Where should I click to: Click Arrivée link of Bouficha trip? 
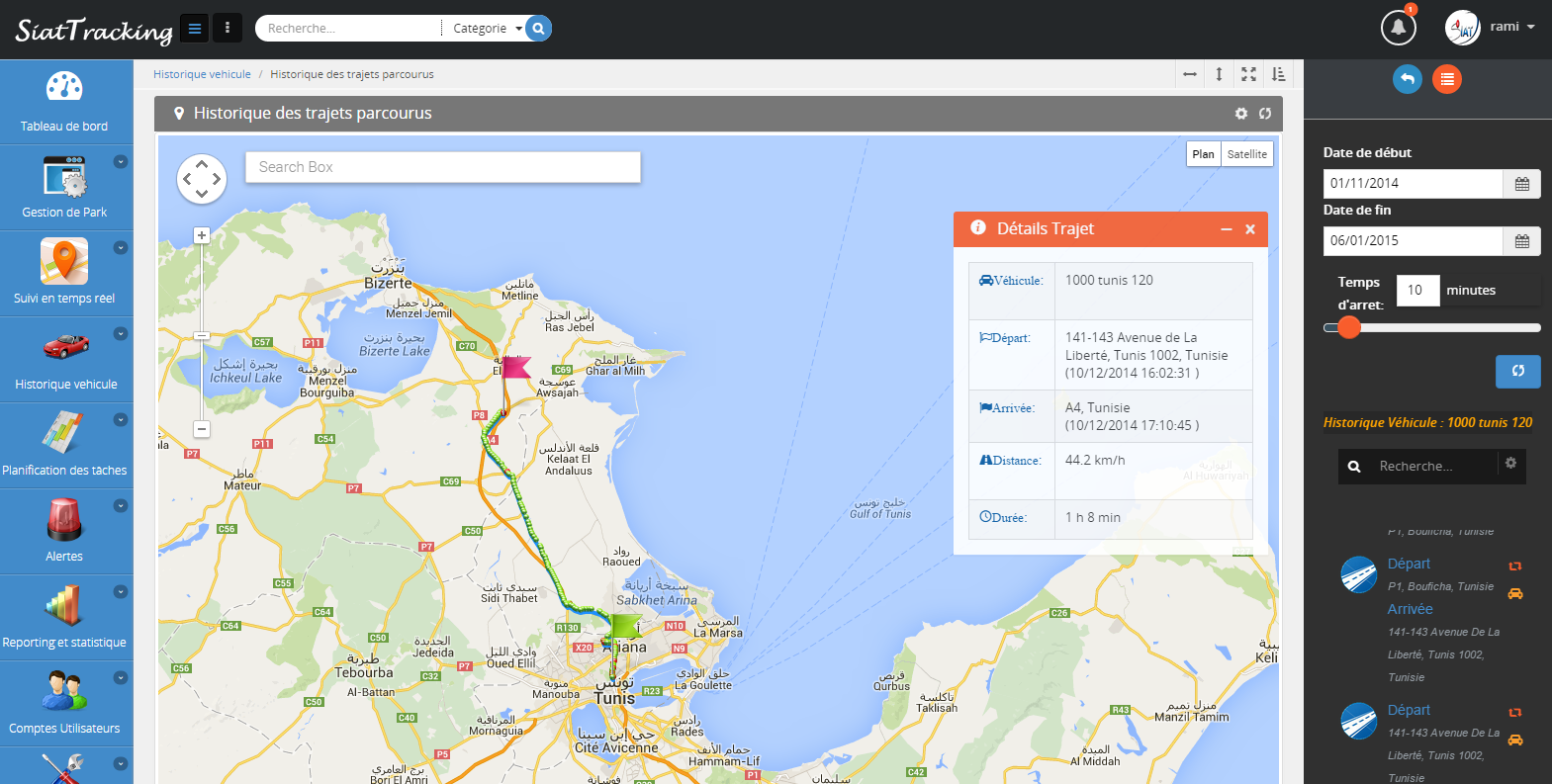1411,609
